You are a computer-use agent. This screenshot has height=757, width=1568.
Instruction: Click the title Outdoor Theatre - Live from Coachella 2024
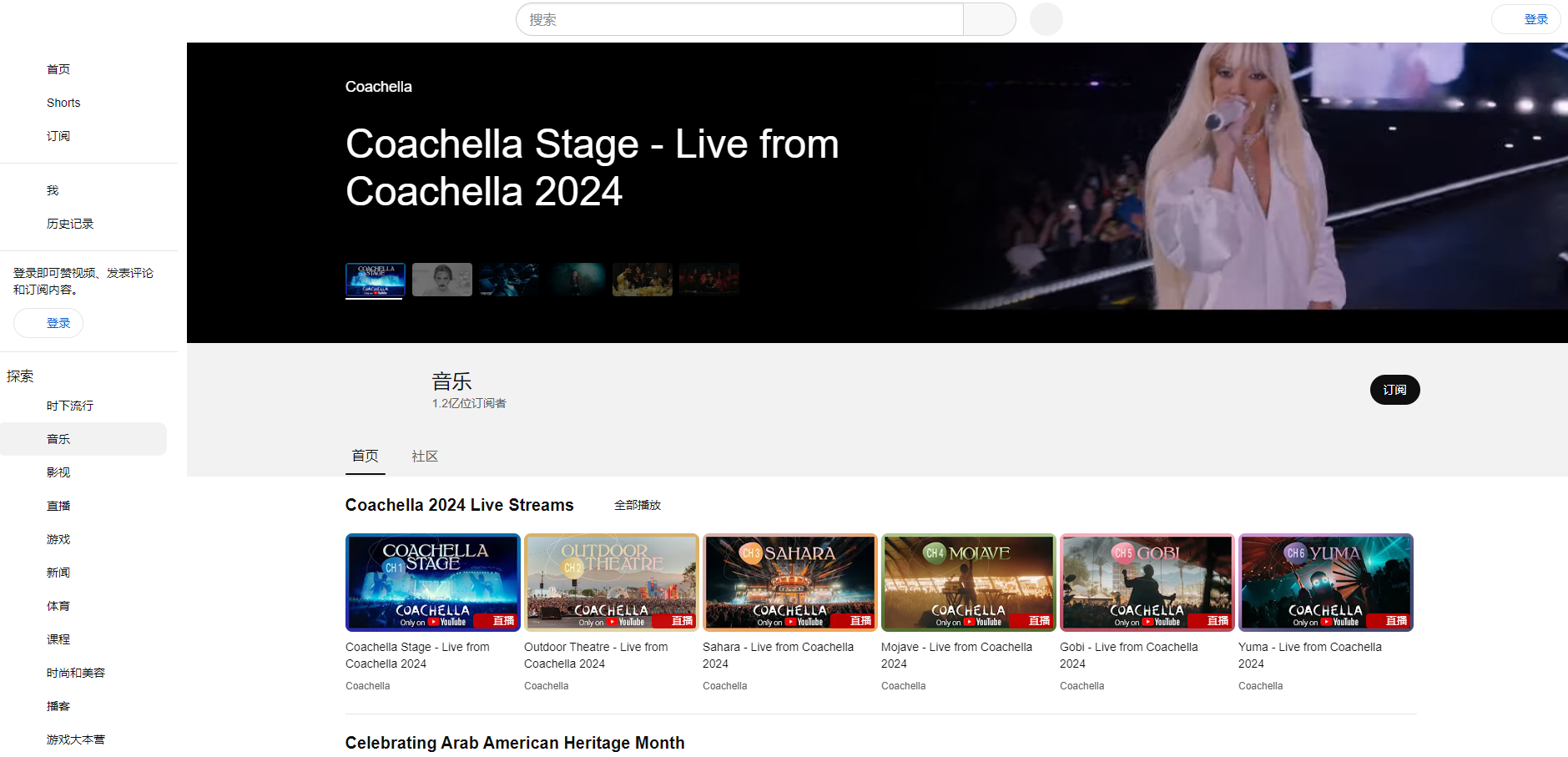(x=596, y=655)
